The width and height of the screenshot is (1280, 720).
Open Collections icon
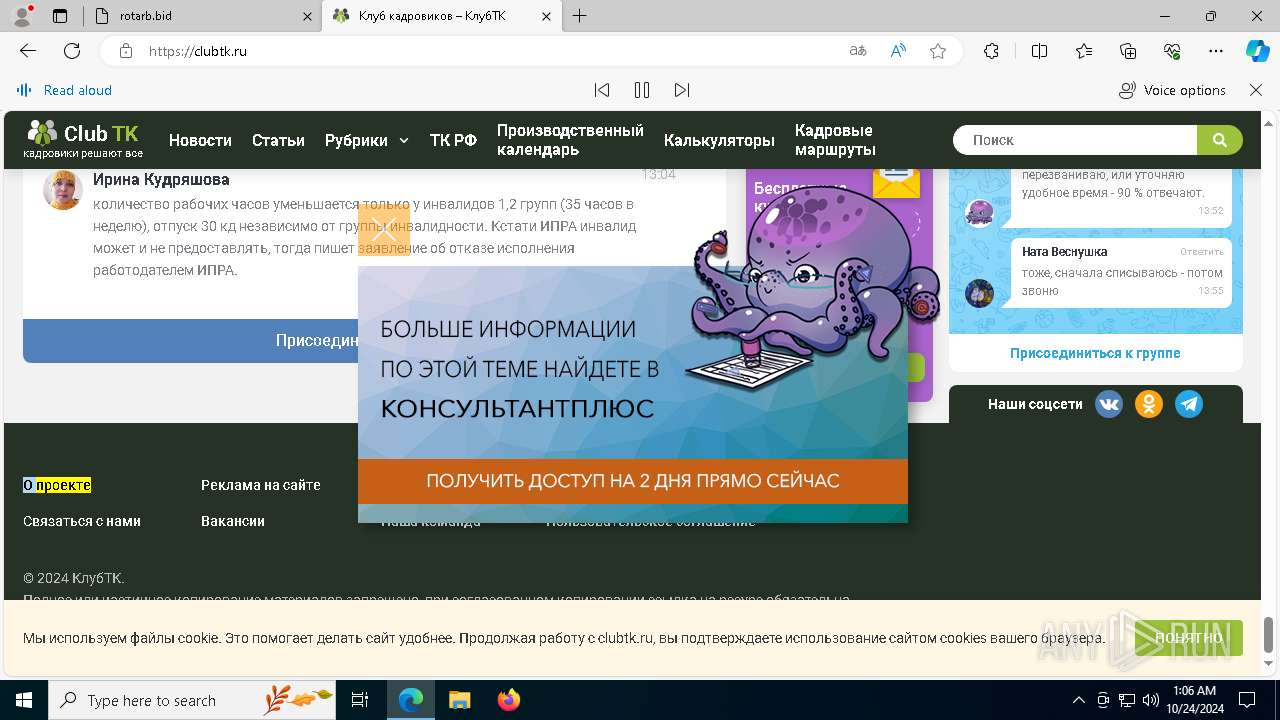click(1128, 51)
